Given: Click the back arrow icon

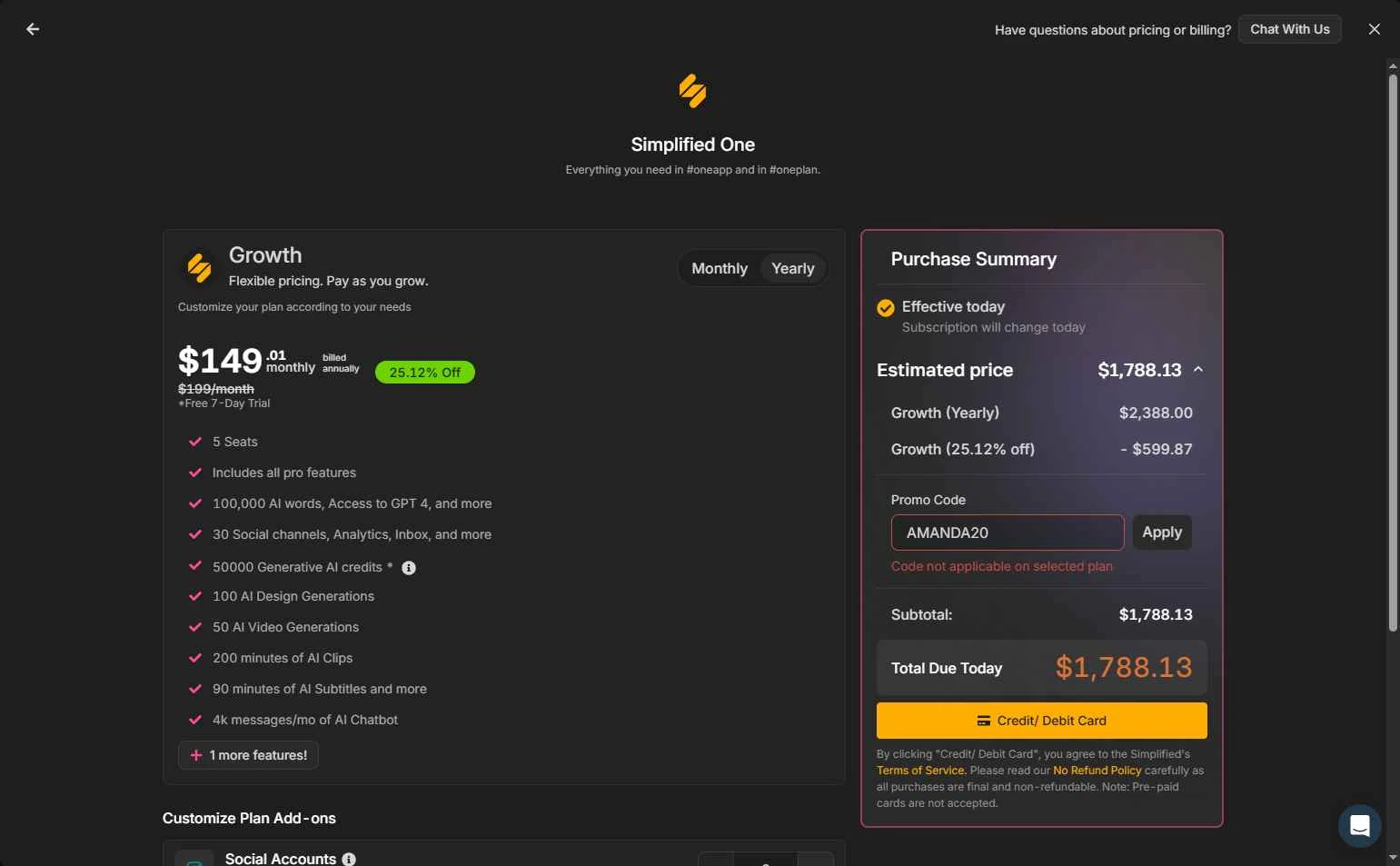Looking at the screenshot, I should [33, 29].
